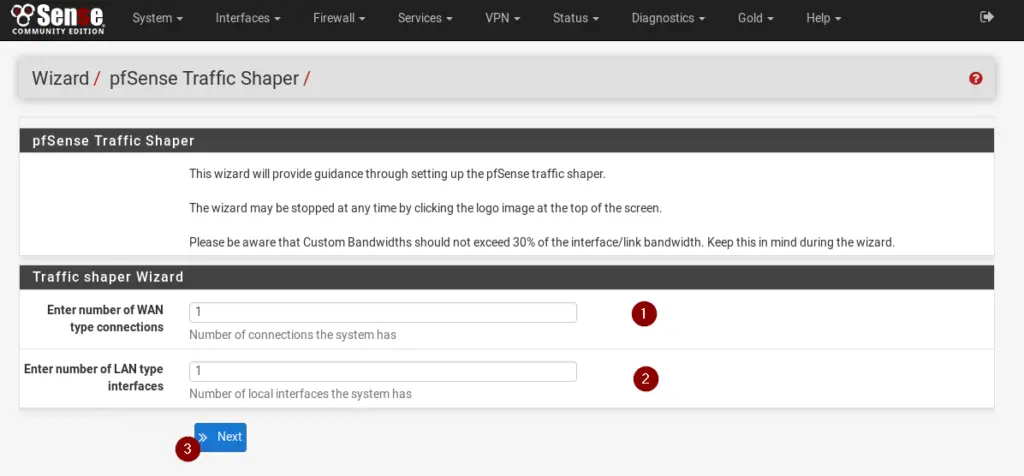Click the logout icon in navbar
The image size is (1024, 476).
pyautogui.click(x=987, y=18)
